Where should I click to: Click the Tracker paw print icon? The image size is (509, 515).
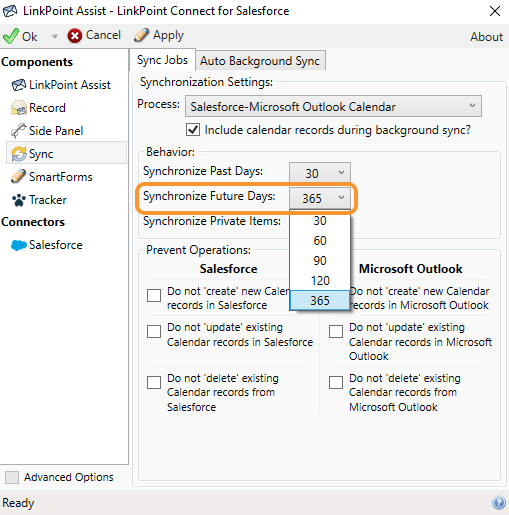19,200
